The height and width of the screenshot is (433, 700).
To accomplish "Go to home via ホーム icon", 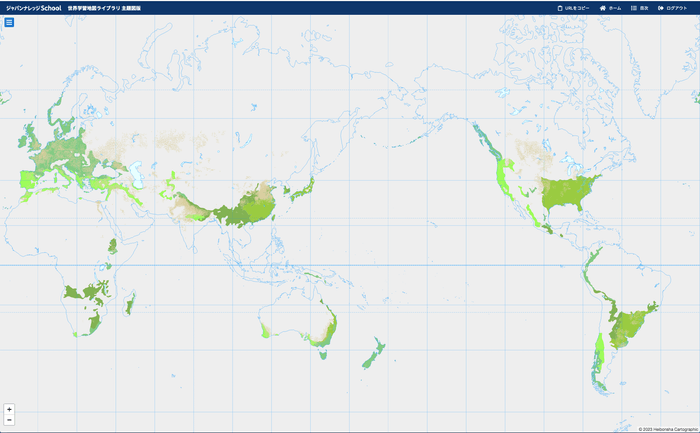I will 603,8.
